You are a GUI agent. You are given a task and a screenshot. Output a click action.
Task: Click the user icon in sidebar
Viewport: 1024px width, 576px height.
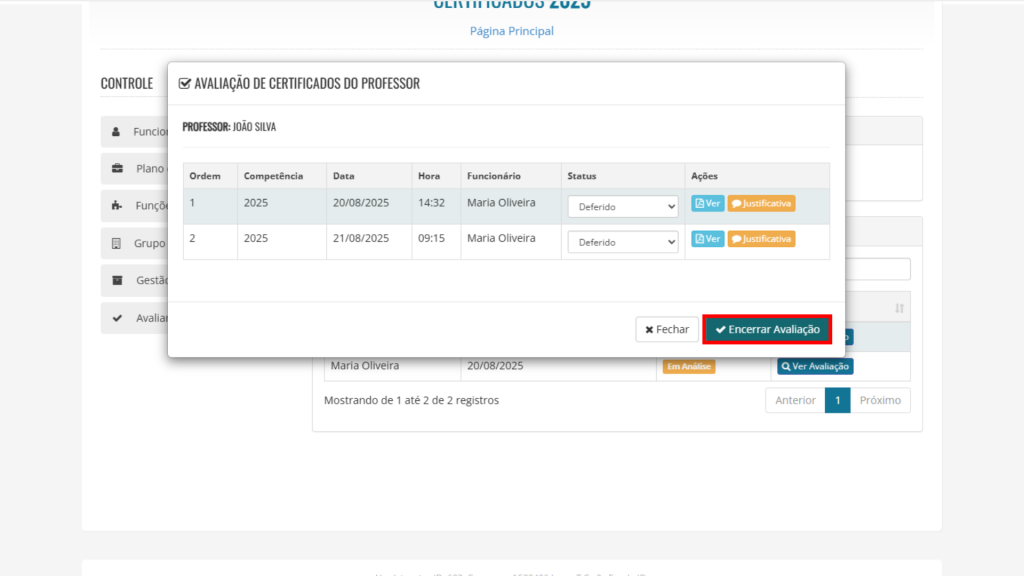coord(116,131)
